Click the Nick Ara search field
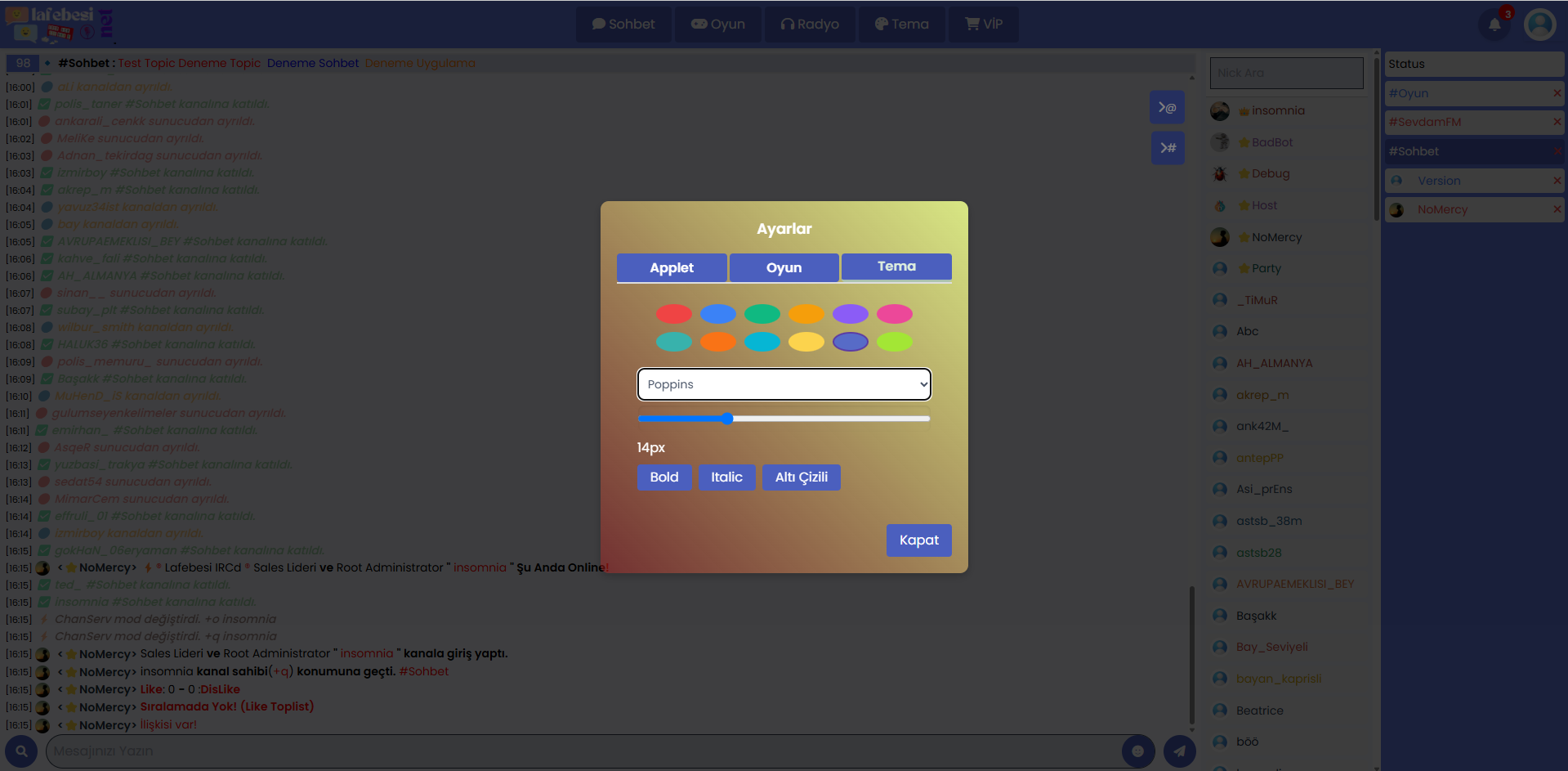 pyautogui.click(x=1286, y=73)
